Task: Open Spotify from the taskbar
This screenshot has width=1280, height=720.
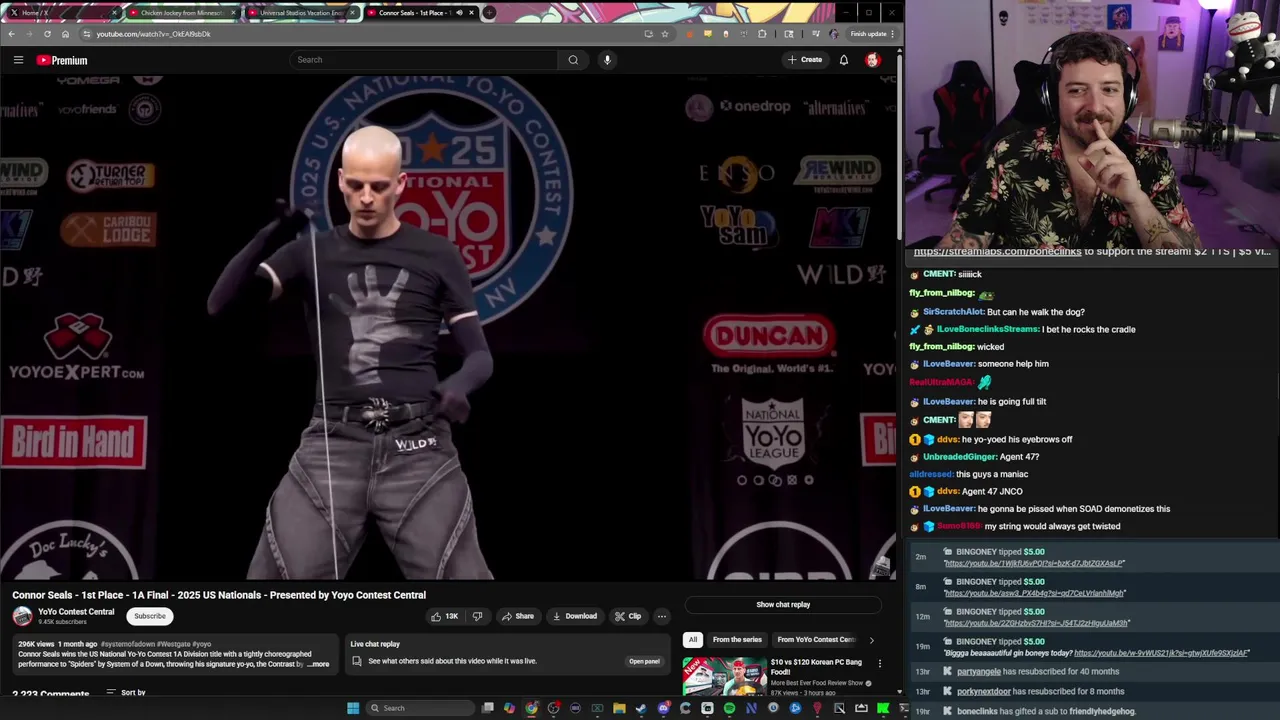Action: pos(729,708)
